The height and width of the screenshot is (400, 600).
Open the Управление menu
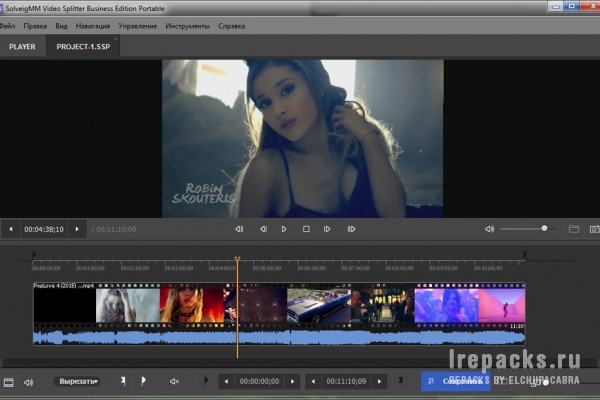[x=137, y=26]
